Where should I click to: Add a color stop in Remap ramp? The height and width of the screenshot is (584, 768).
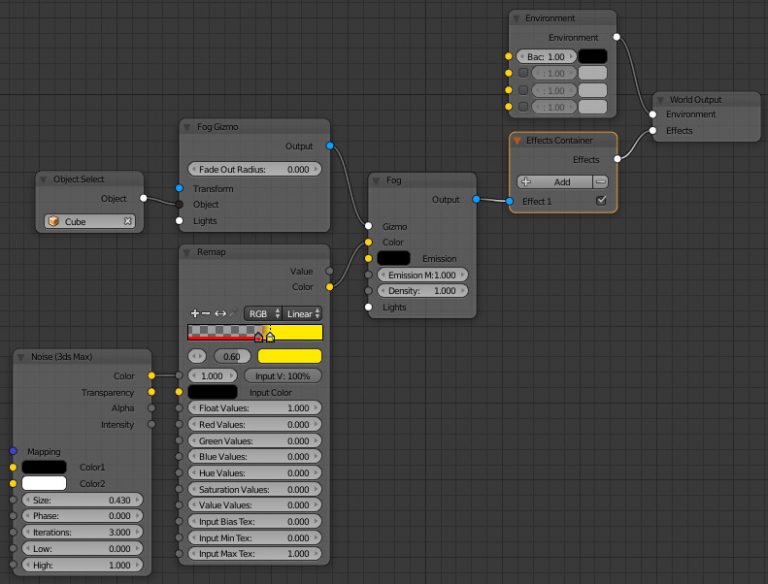pos(194,313)
